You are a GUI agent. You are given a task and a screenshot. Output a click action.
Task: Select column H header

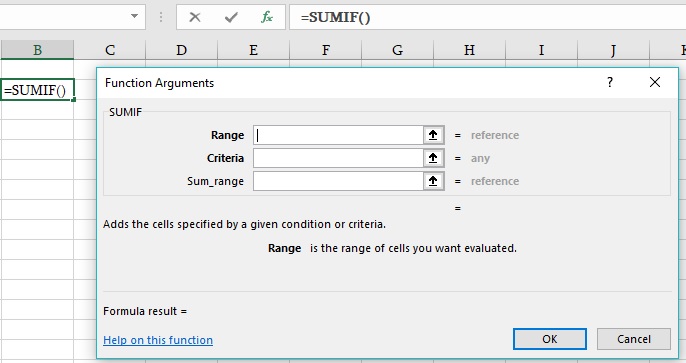[469, 50]
